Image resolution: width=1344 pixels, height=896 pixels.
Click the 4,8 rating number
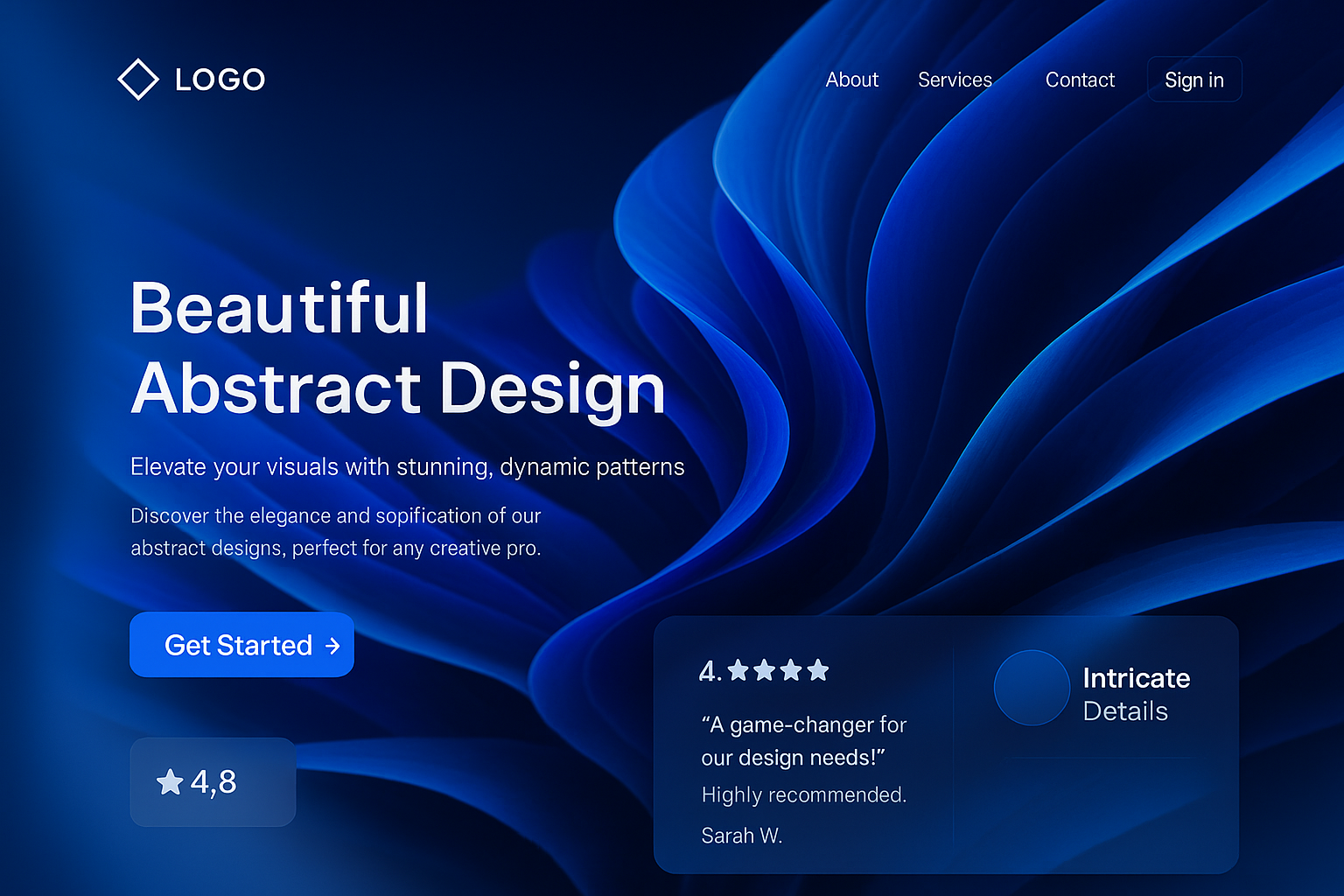(213, 781)
